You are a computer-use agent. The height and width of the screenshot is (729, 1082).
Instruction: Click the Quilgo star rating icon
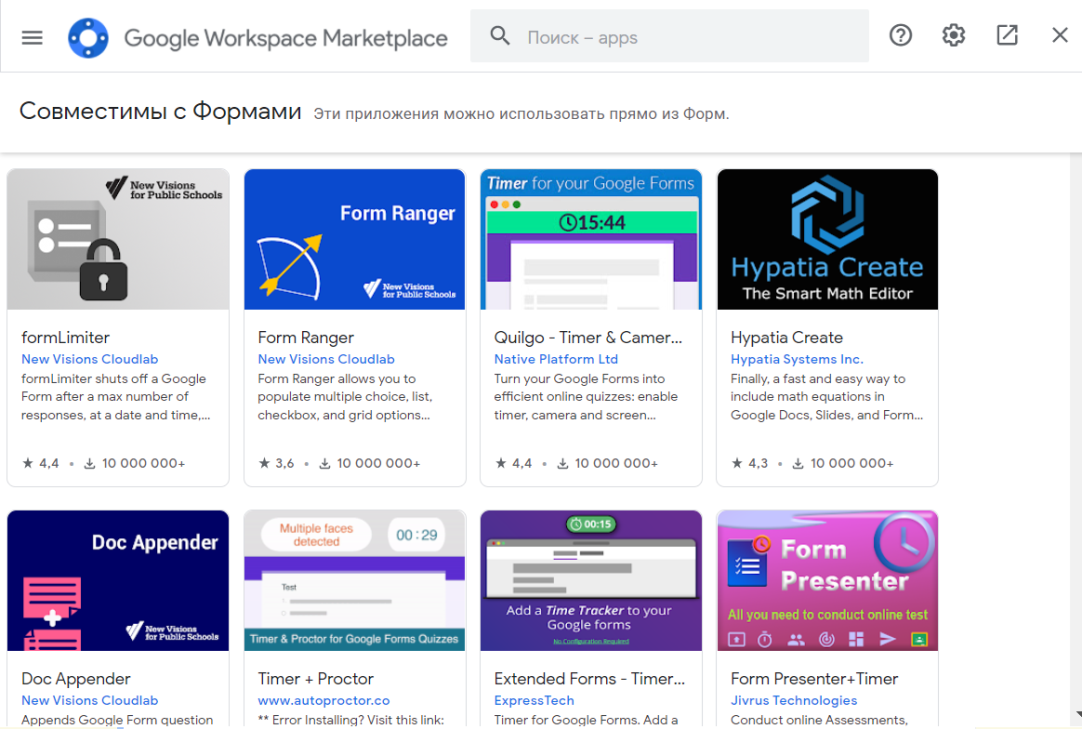[501, 463]
